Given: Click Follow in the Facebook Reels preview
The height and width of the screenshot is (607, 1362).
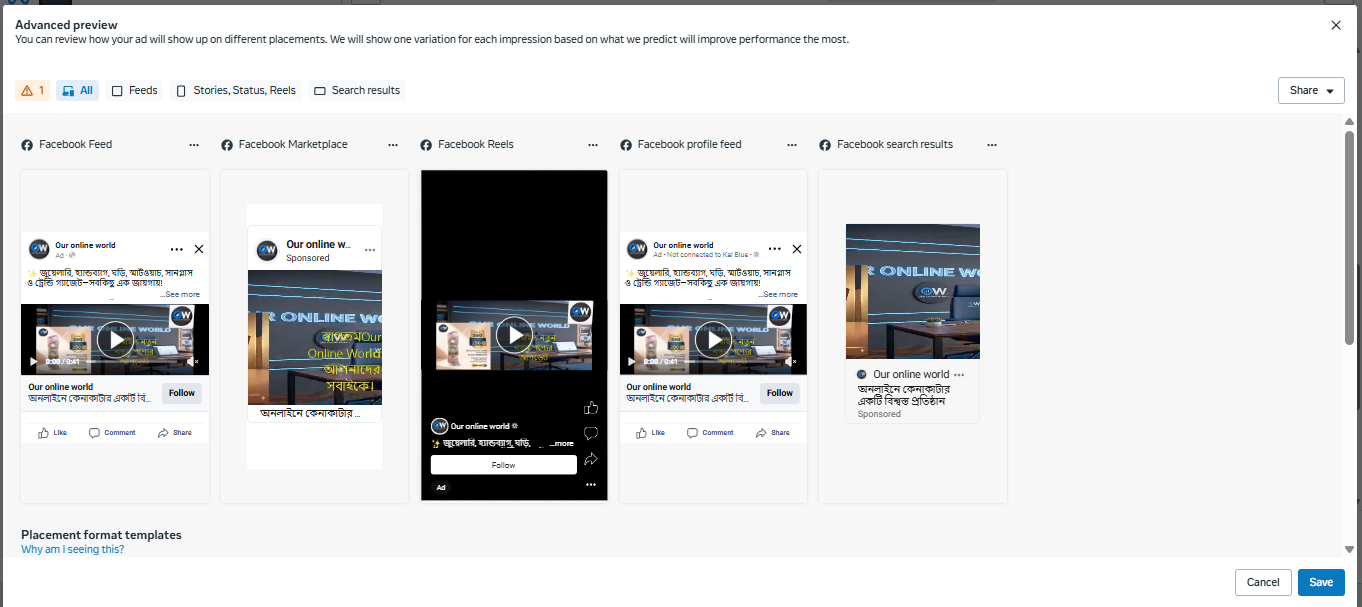Looking at the screenshot, I should click(x=504, y=465).
